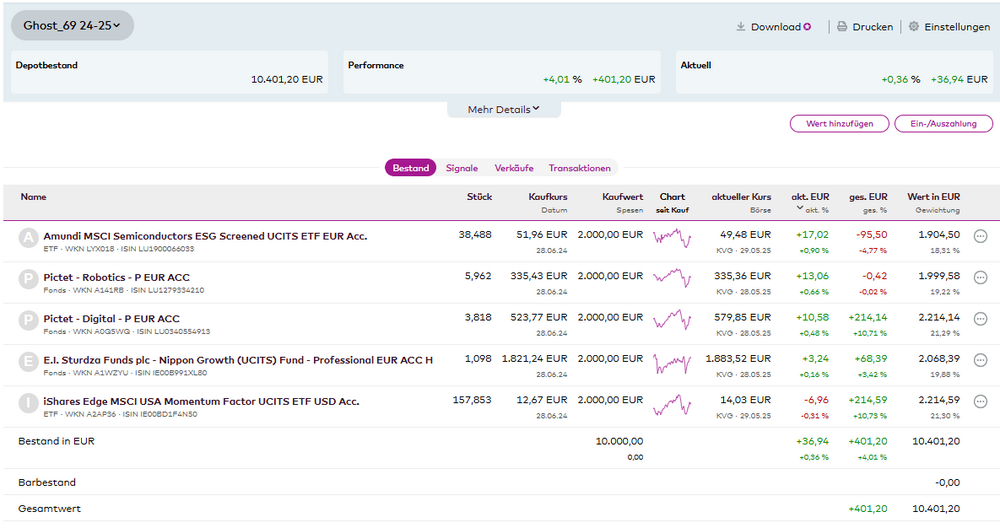Open Pictet - Digital - P EUR ACC fund
Image resolution: width=1000 pixels, height=528 pixels.
pos(111,319)
